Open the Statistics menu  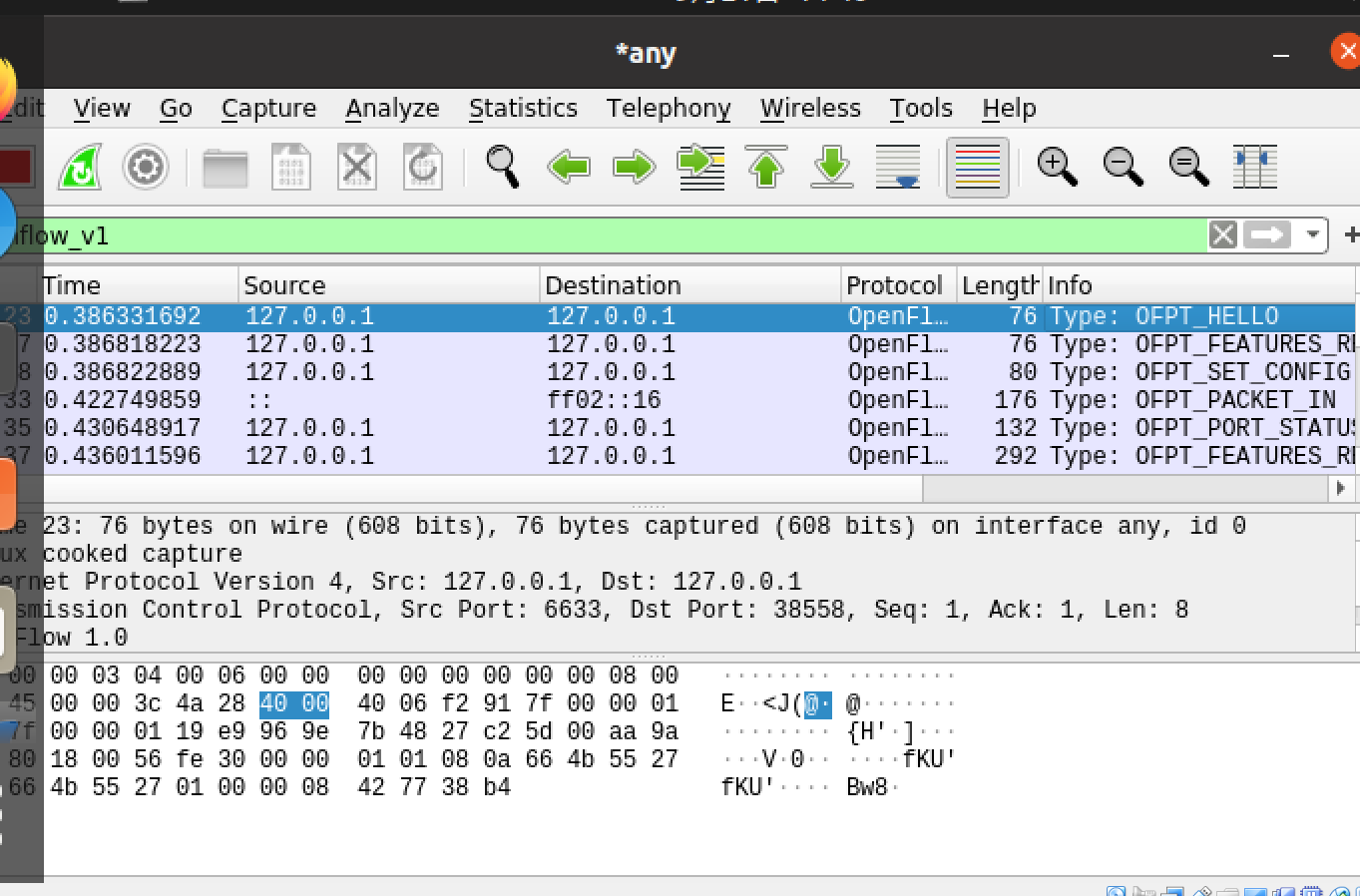click(x=523, y=108)
